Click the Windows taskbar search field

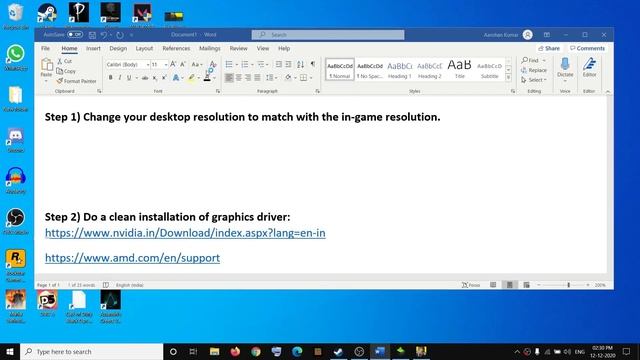pos(92,351)
